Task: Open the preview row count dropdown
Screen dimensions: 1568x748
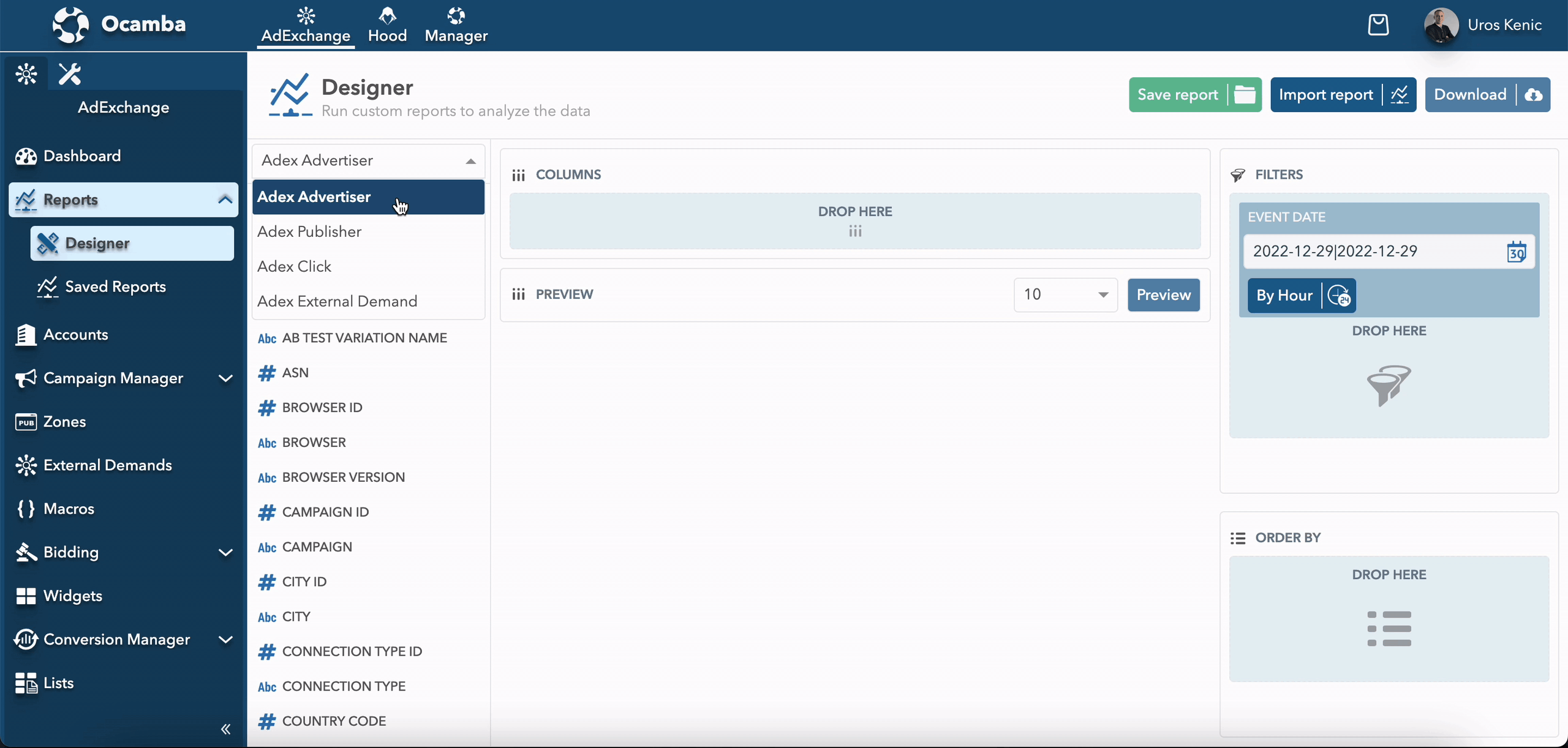Action: coord(1066,295)
